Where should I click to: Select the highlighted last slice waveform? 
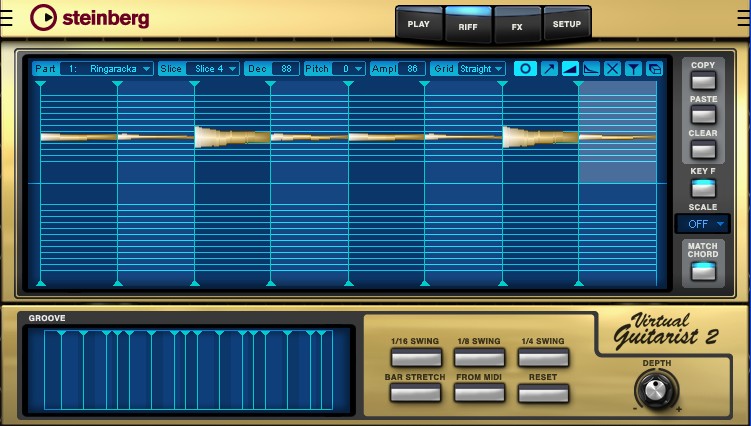[x=617, y=137]
